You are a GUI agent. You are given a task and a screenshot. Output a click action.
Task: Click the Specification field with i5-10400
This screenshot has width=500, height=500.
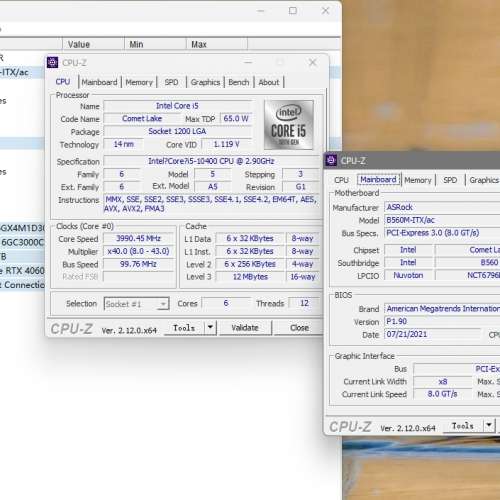(211, 161)
